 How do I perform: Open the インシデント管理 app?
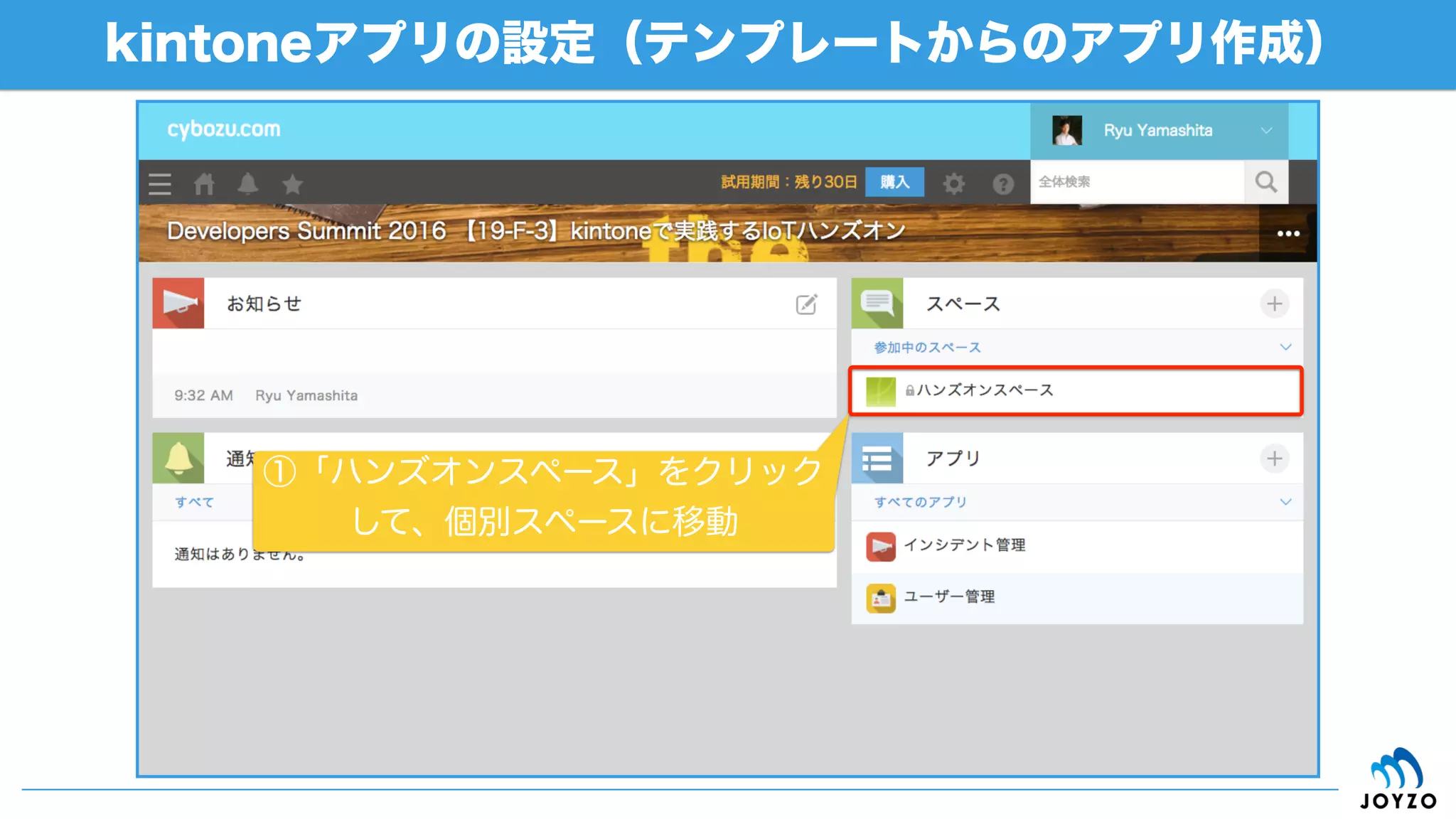pos(1077,546)
